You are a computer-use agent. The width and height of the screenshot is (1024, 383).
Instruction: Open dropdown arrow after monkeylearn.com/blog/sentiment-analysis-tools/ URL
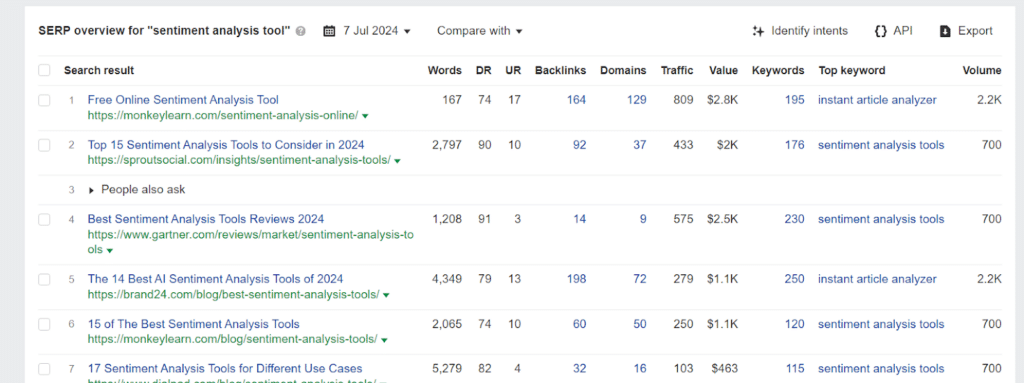384,340
